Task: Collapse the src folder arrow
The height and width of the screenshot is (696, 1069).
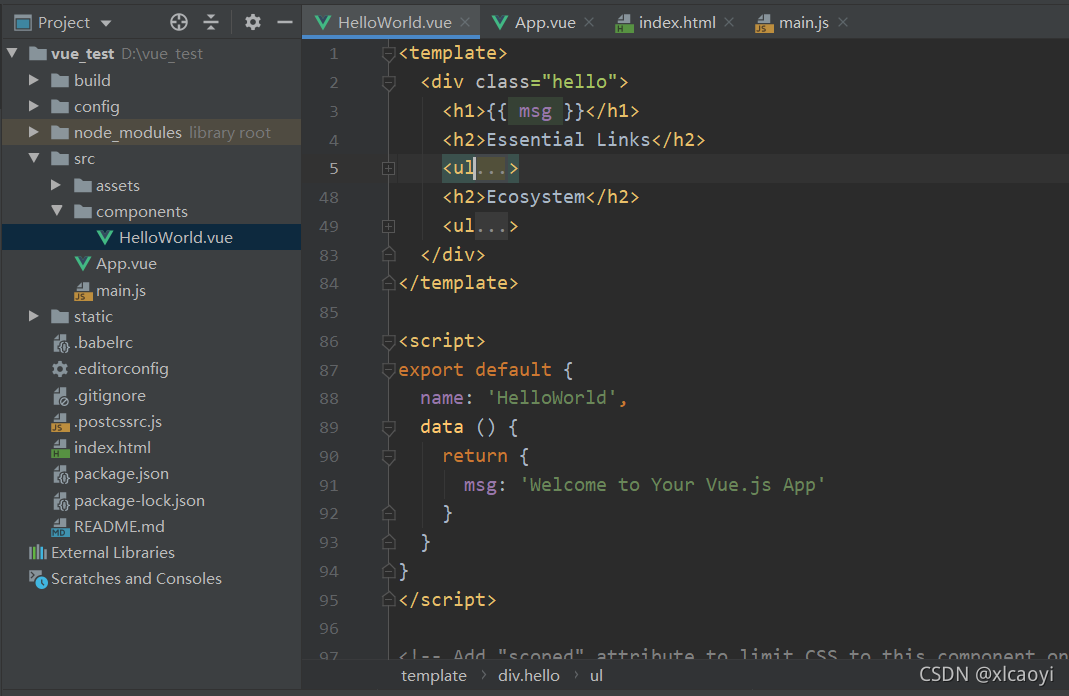Action: [34, 158]
